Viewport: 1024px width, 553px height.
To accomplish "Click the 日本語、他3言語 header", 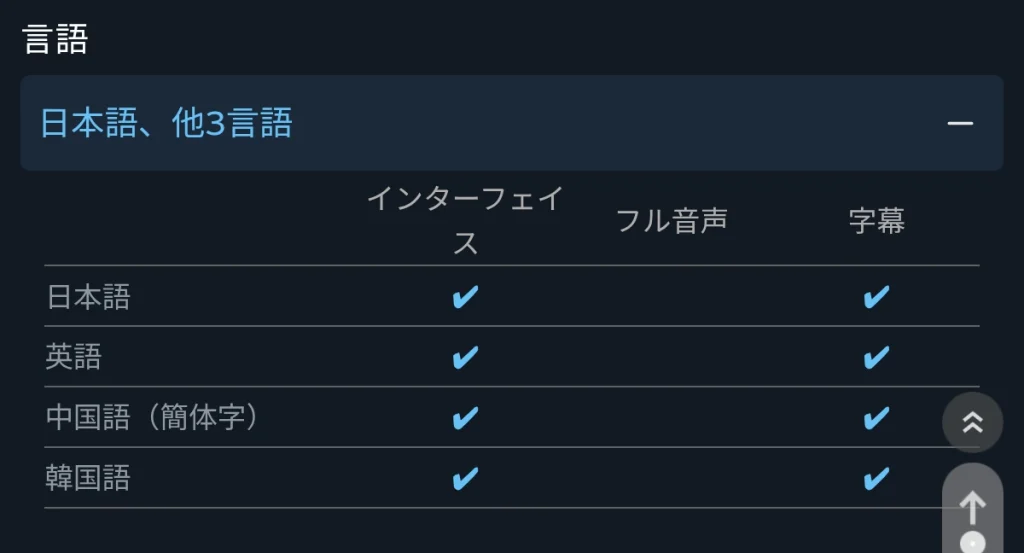I will point(511,123).
